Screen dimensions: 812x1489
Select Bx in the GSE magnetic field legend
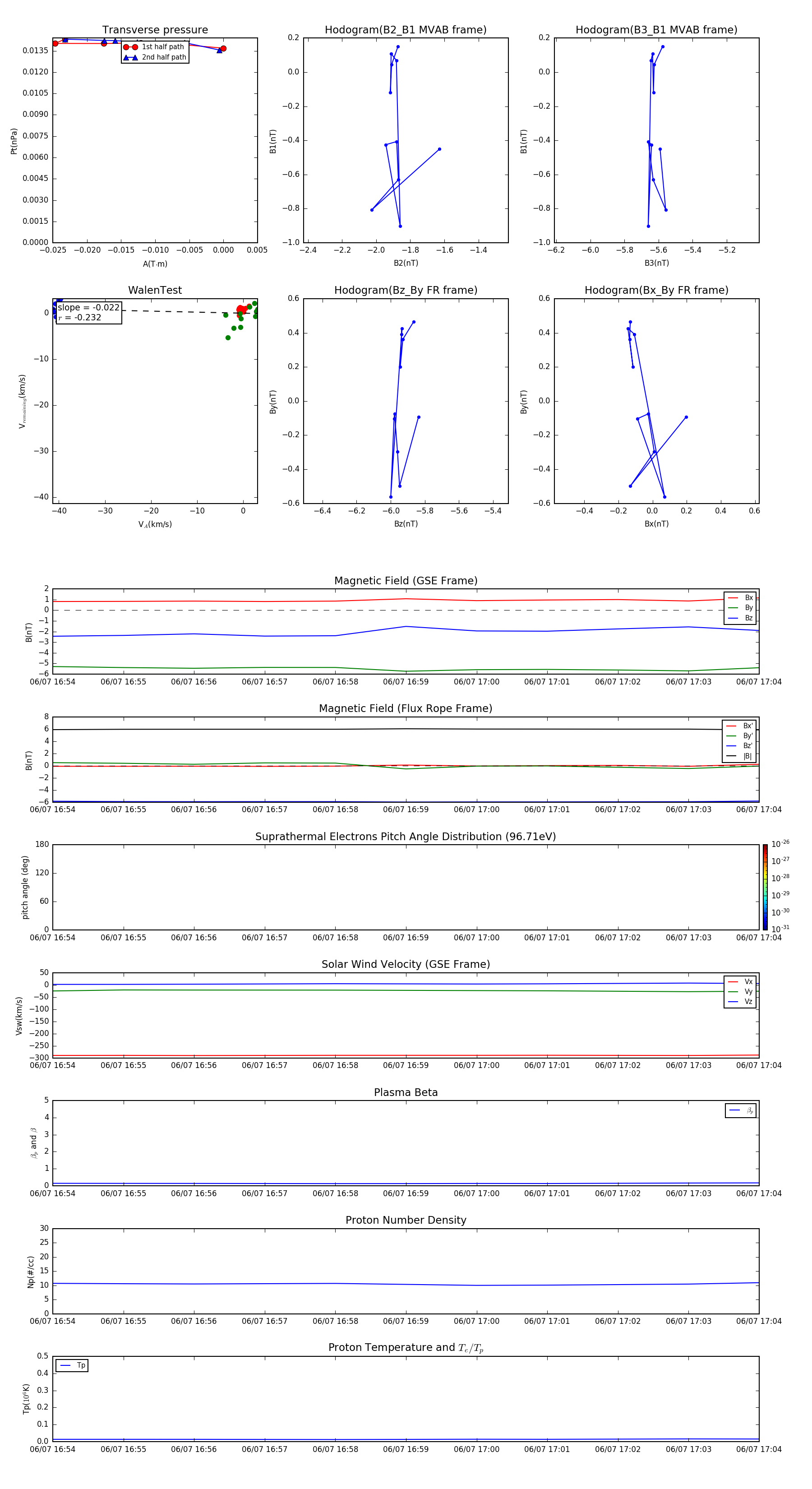(740, 598)
